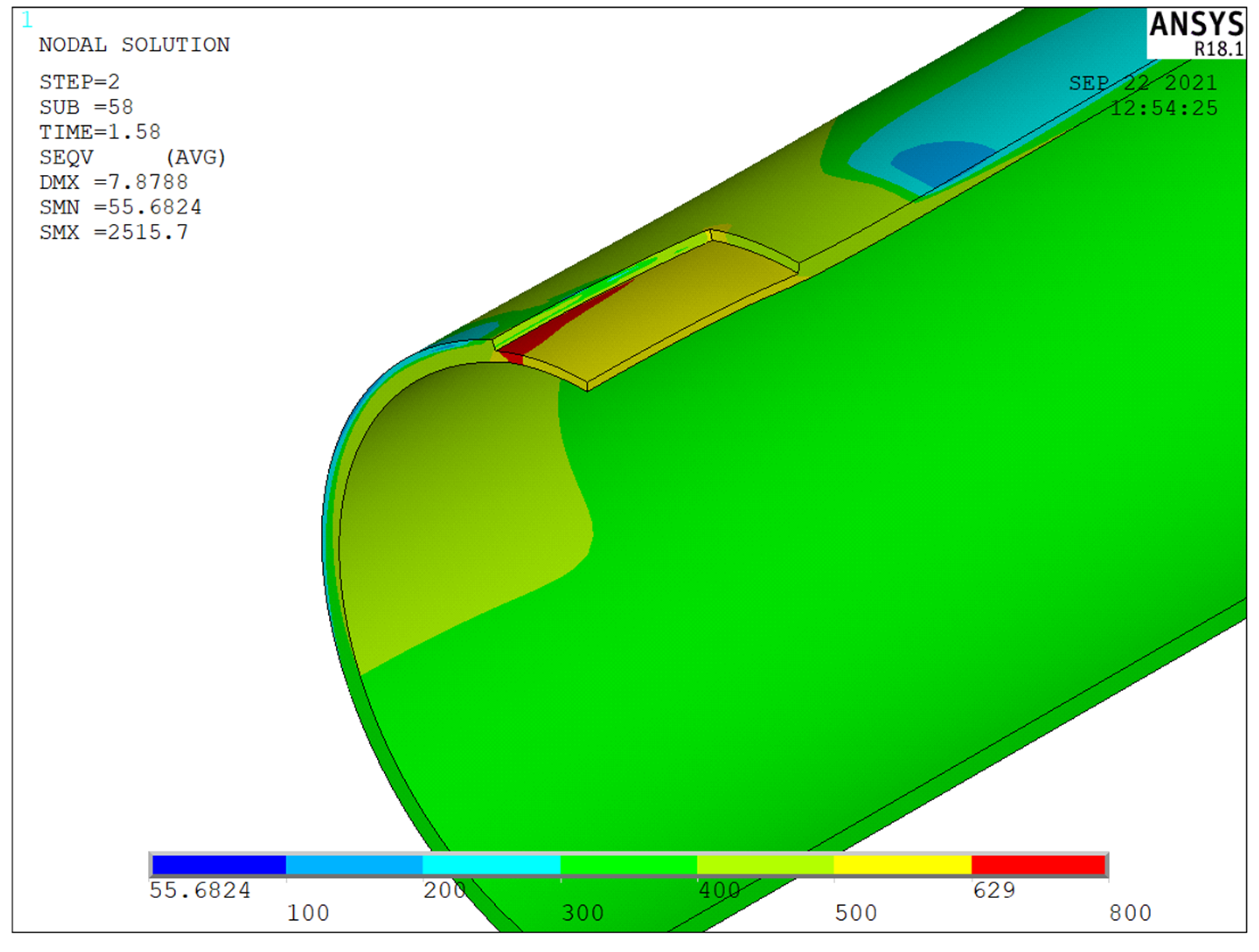Click the SMX =2515.7 value
Viewport: 1259px width, 952px height.
coord(114,232)
